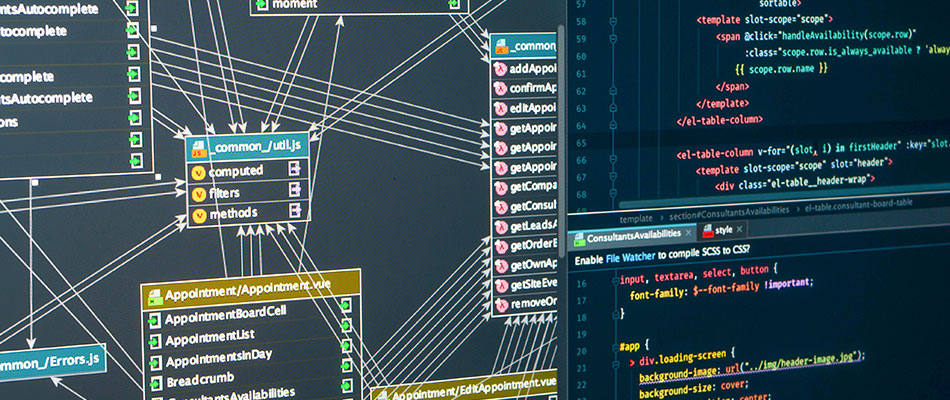Viewport: 950px width, 400px height.
Task: Click the _common_/util.js file icon
Action: pos(199,149)
